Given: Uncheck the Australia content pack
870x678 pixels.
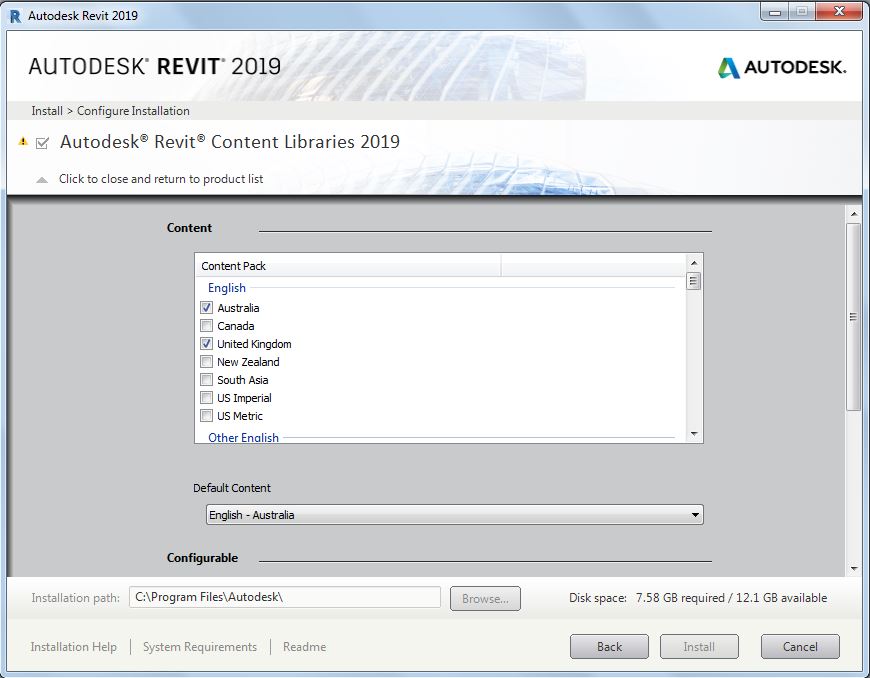Looking at the screenshot, I should coord(206,308).
